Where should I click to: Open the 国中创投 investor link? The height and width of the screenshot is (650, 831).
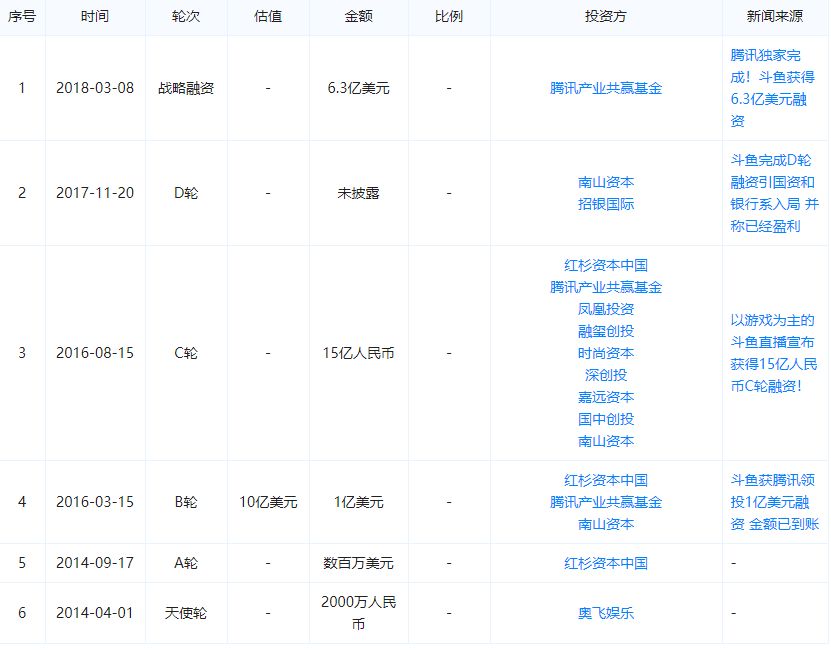click(x=606, y=419)
